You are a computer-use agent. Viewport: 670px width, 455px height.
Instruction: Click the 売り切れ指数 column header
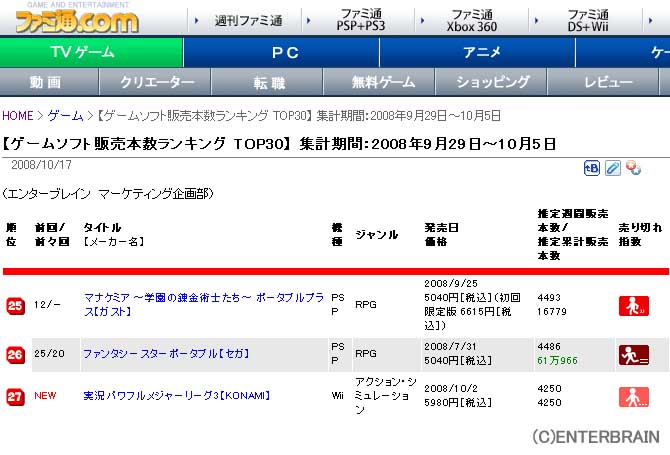point(640,235)
